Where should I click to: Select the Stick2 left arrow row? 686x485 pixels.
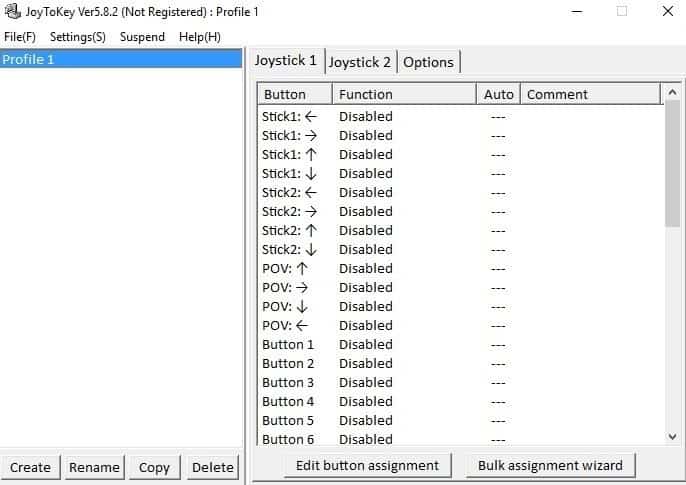click(461, 192)
